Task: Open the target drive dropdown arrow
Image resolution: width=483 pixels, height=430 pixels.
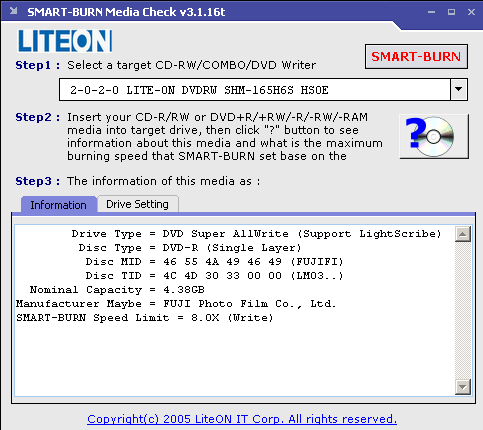Action: tap(459, 89)
